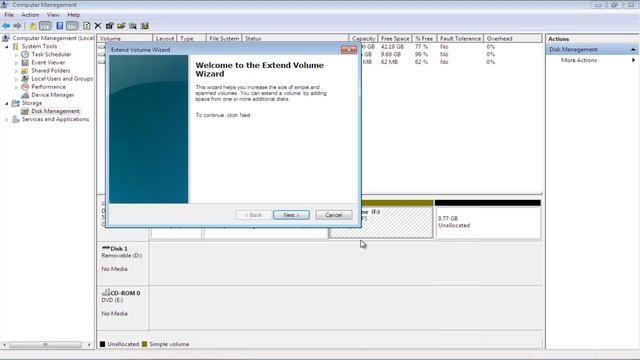Screen dimensions: 640x360
Task: Click the Forward arrow toolbar icon
Action: (17, 26)
